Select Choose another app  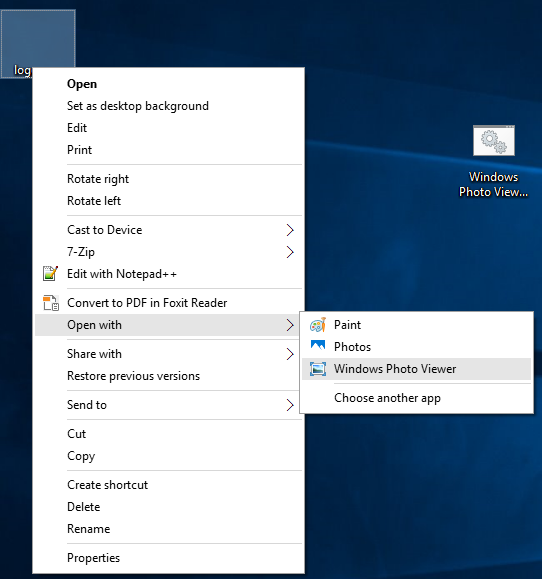tap(416, 398)
